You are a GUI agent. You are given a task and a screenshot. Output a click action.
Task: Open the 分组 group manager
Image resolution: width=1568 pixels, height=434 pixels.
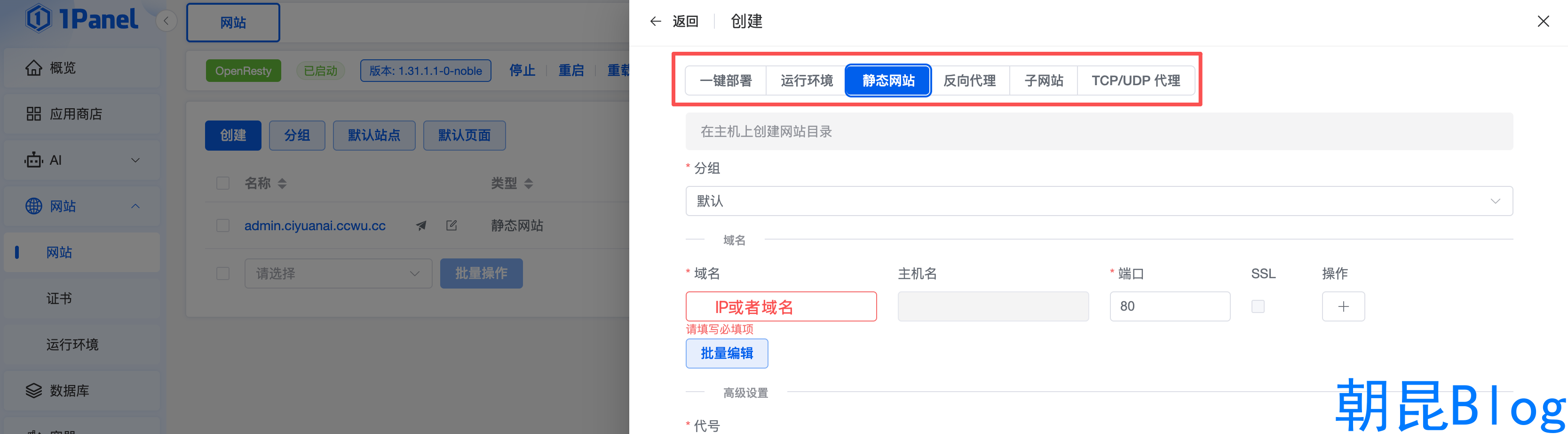tap(297, 135)
